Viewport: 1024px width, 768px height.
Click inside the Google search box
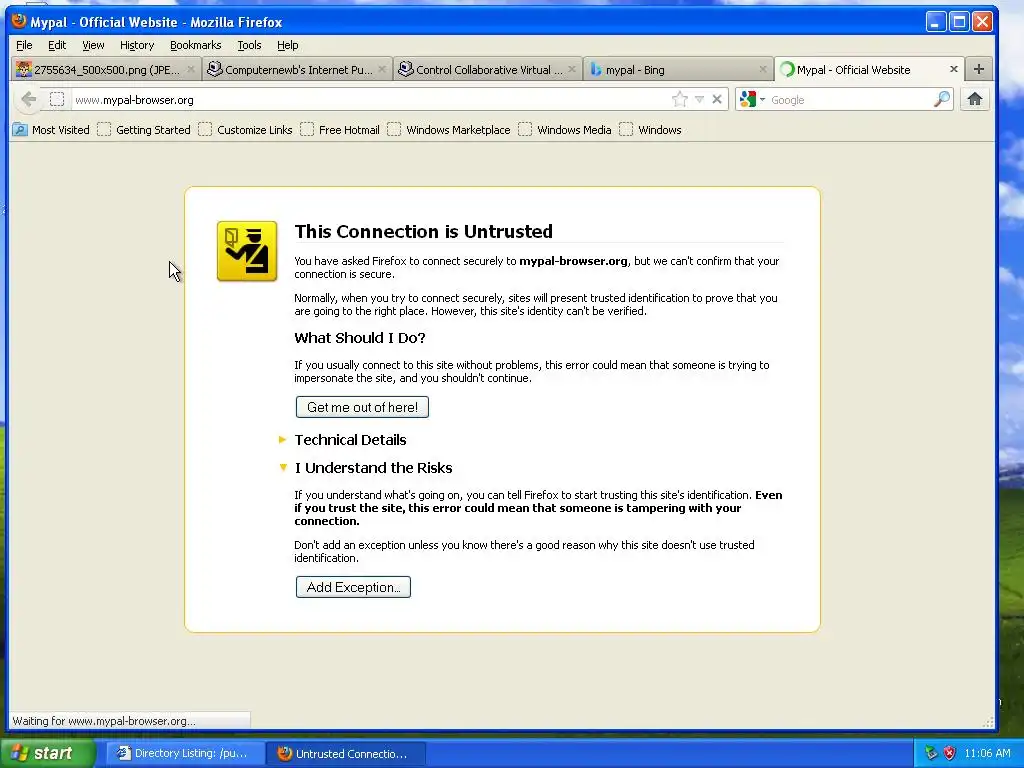(x=849, y=100)
